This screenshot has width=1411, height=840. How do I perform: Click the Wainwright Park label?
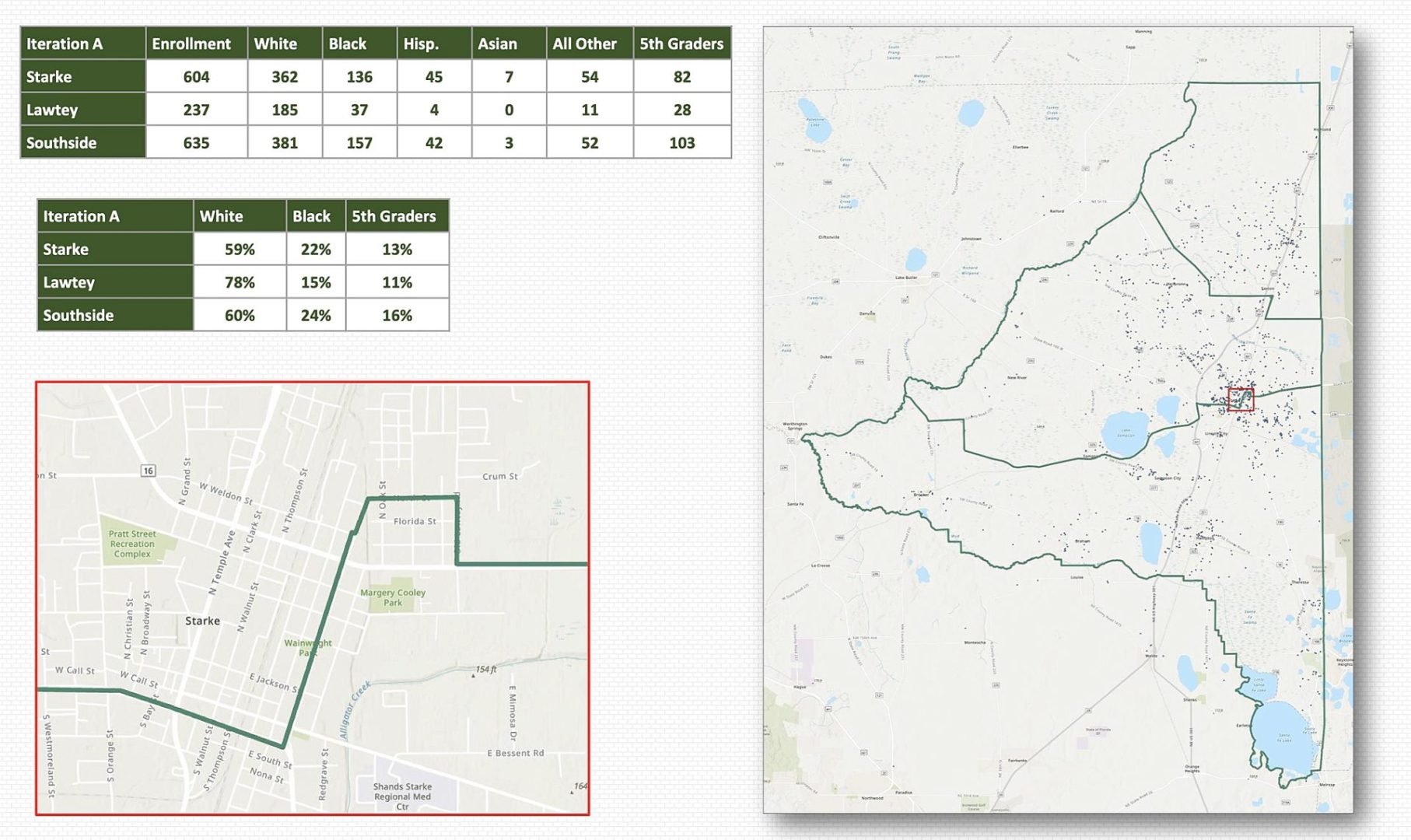(x=308, y=647)
